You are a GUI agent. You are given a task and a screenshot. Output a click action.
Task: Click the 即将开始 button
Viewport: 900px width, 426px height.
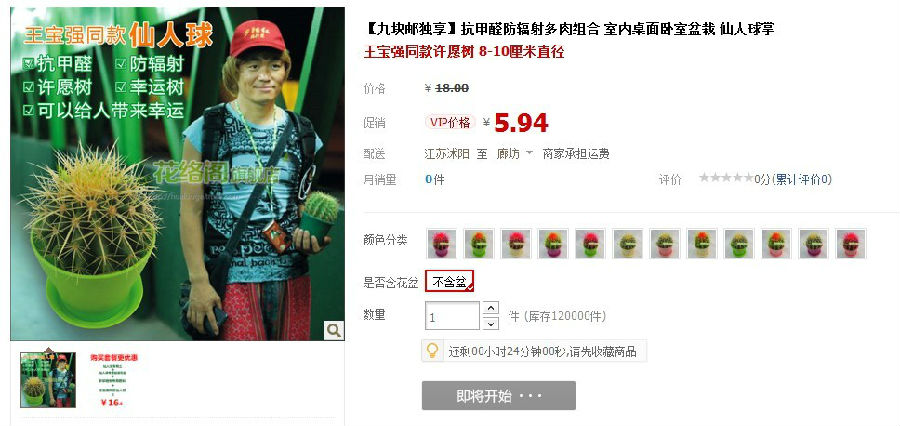(499, 396)
